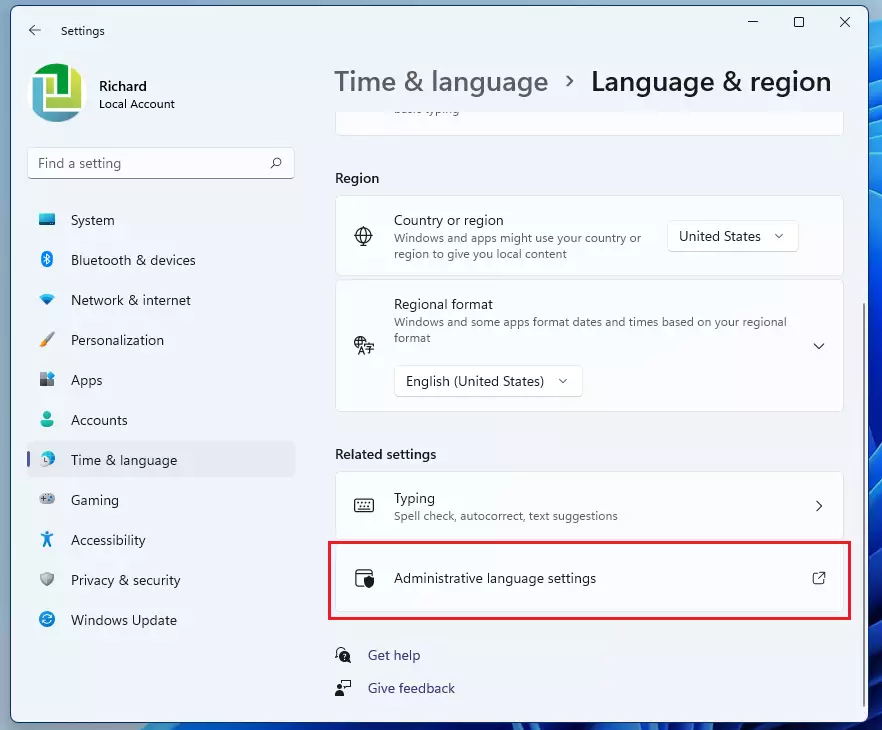Click the Typing row chevron arrow
The height and width of the screenshot is (730, 882).
[x=819, y=506]
